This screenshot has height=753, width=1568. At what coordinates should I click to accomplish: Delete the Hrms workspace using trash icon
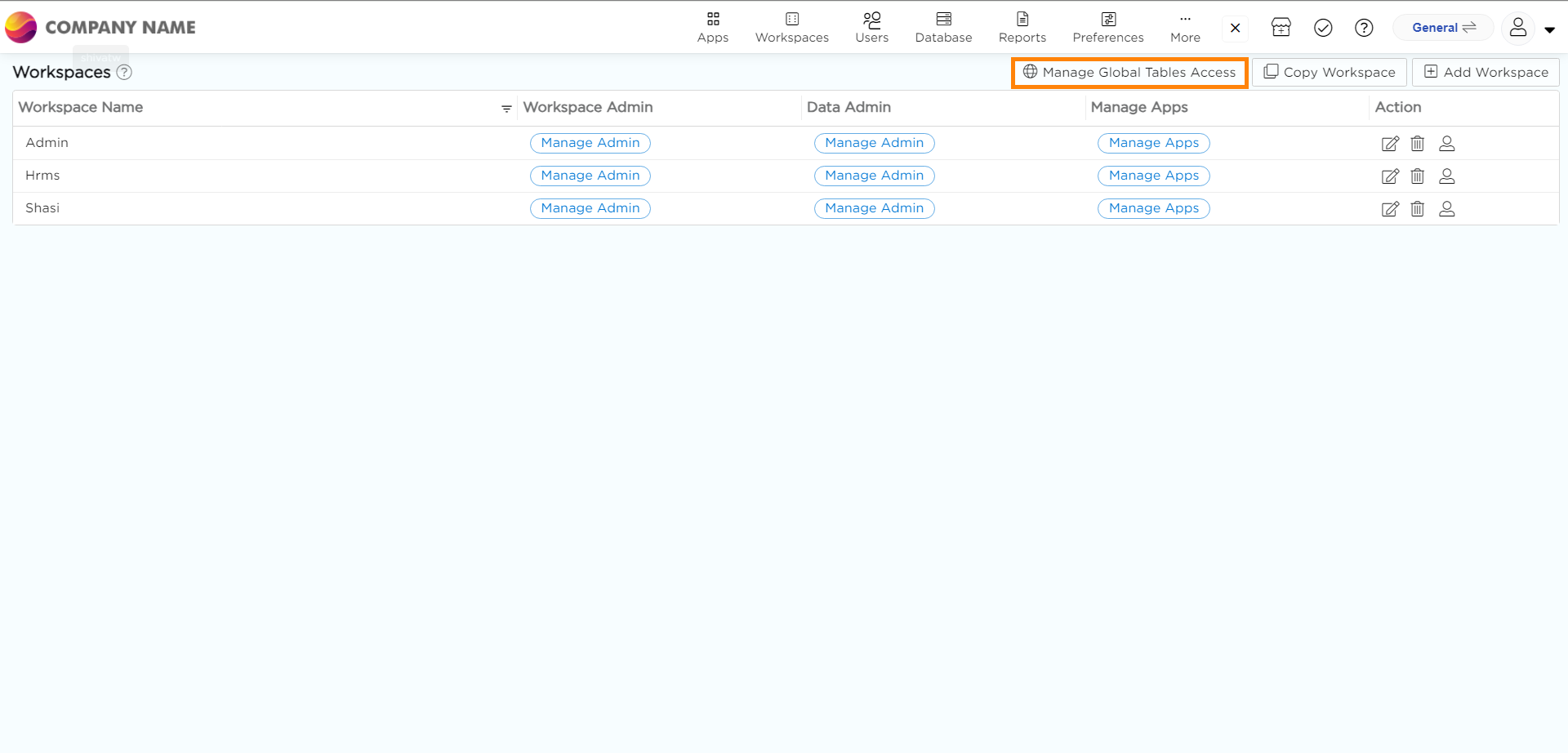(x=1417, y=176)
